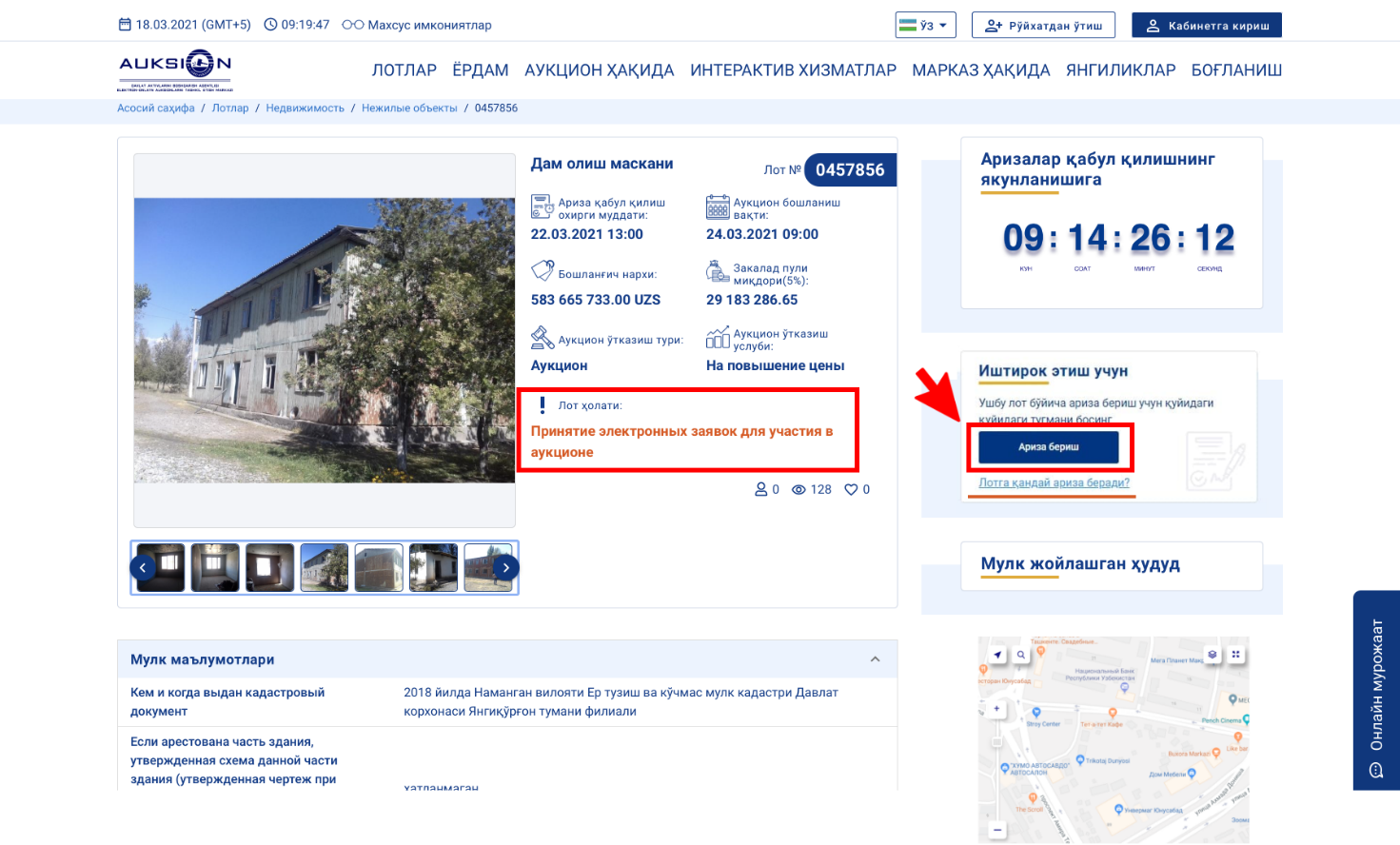The width and height of the screenshot is (1400, 845).
Task: Click the glasses accessibility options icon
Action: coord(352,25)
